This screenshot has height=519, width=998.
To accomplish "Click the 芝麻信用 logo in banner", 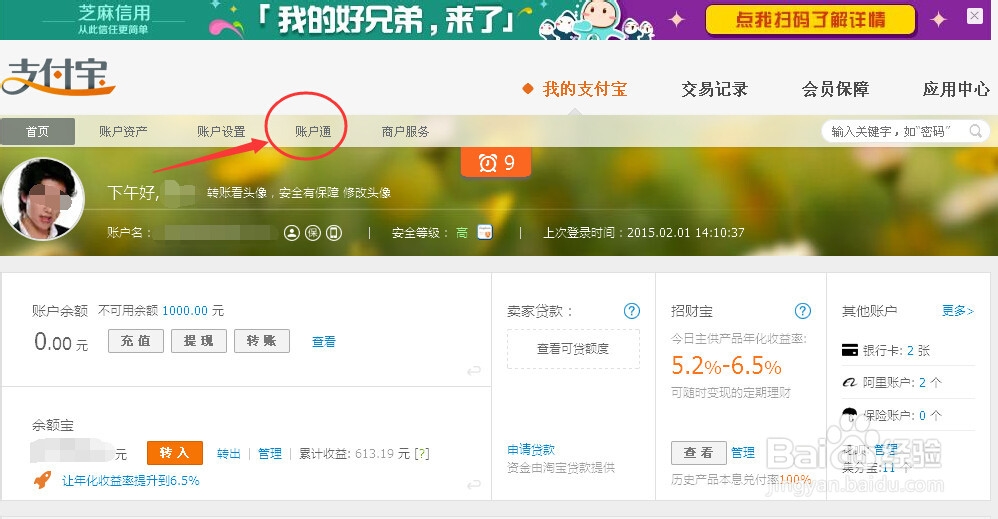I will click(x=115, y=19).
